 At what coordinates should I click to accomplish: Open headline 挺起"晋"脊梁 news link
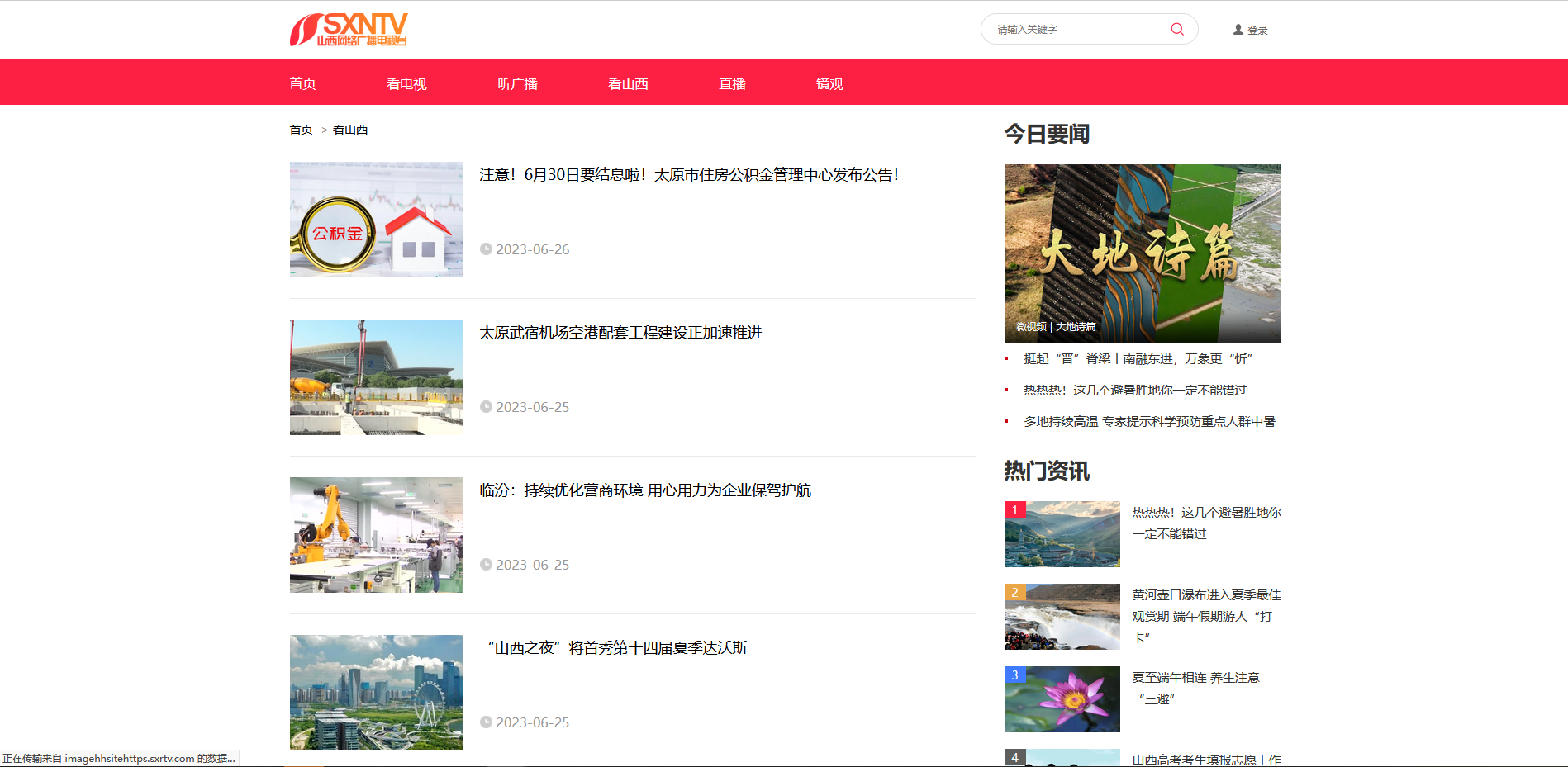click(1138, 359)
